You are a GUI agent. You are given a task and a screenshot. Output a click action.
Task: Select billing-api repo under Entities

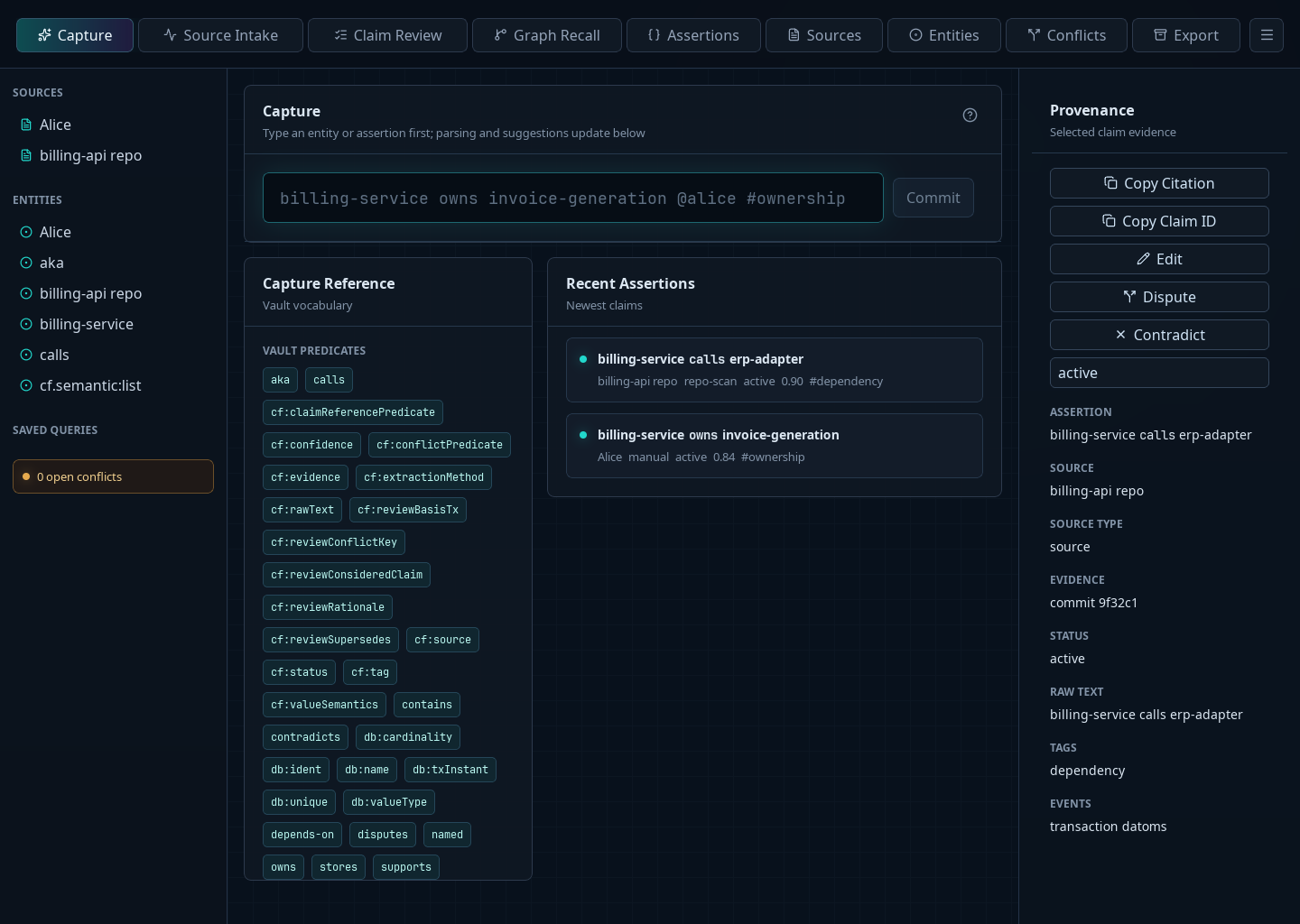(113, 293)
